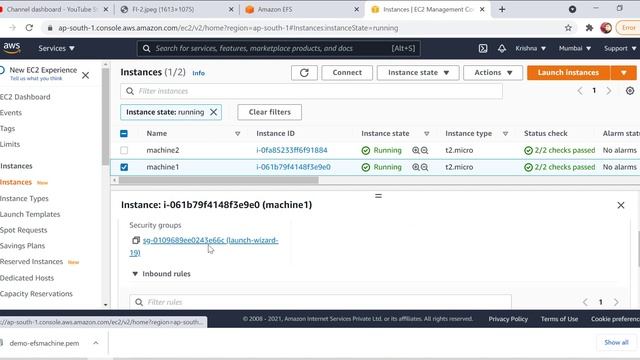The image size is (640, 360).
Task: Zoom out icon for machine1 instance state
Action: tap(424, 167)
